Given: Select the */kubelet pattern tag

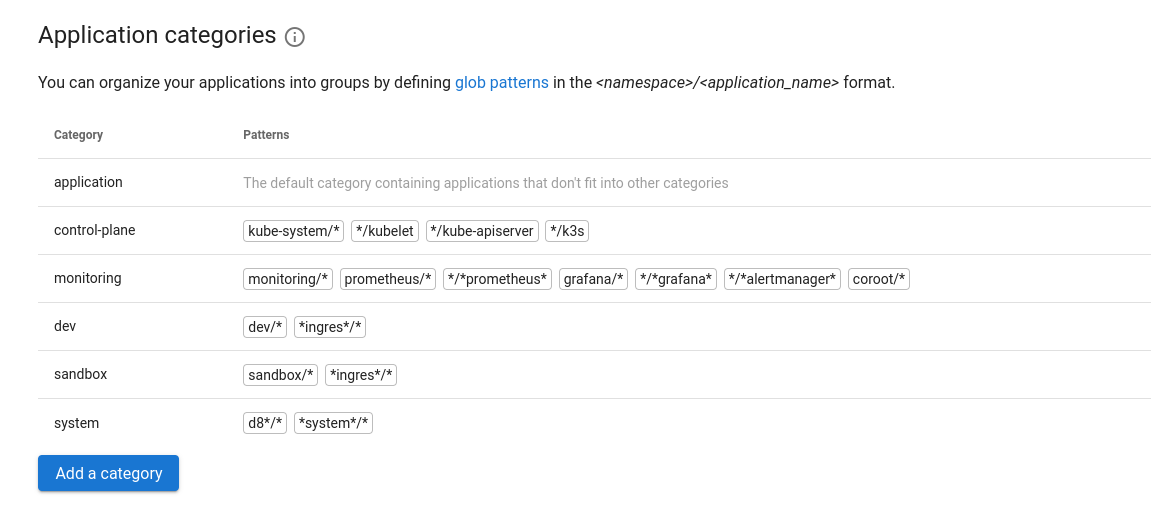Looking at the screenshot, I should [385, 231].
